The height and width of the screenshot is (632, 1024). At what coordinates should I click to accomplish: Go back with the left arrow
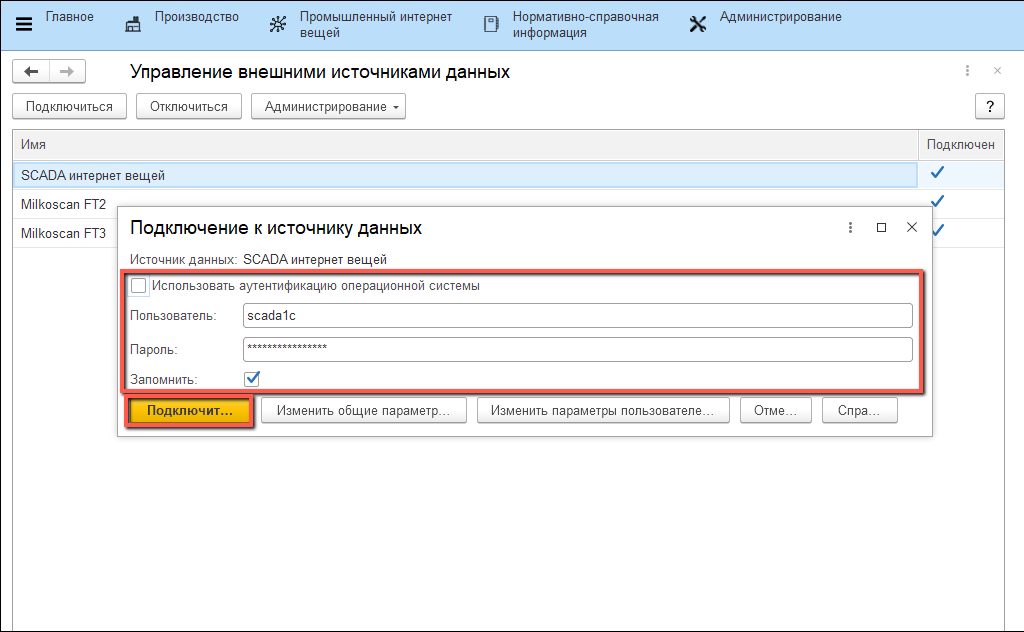[x=31, y=72]
